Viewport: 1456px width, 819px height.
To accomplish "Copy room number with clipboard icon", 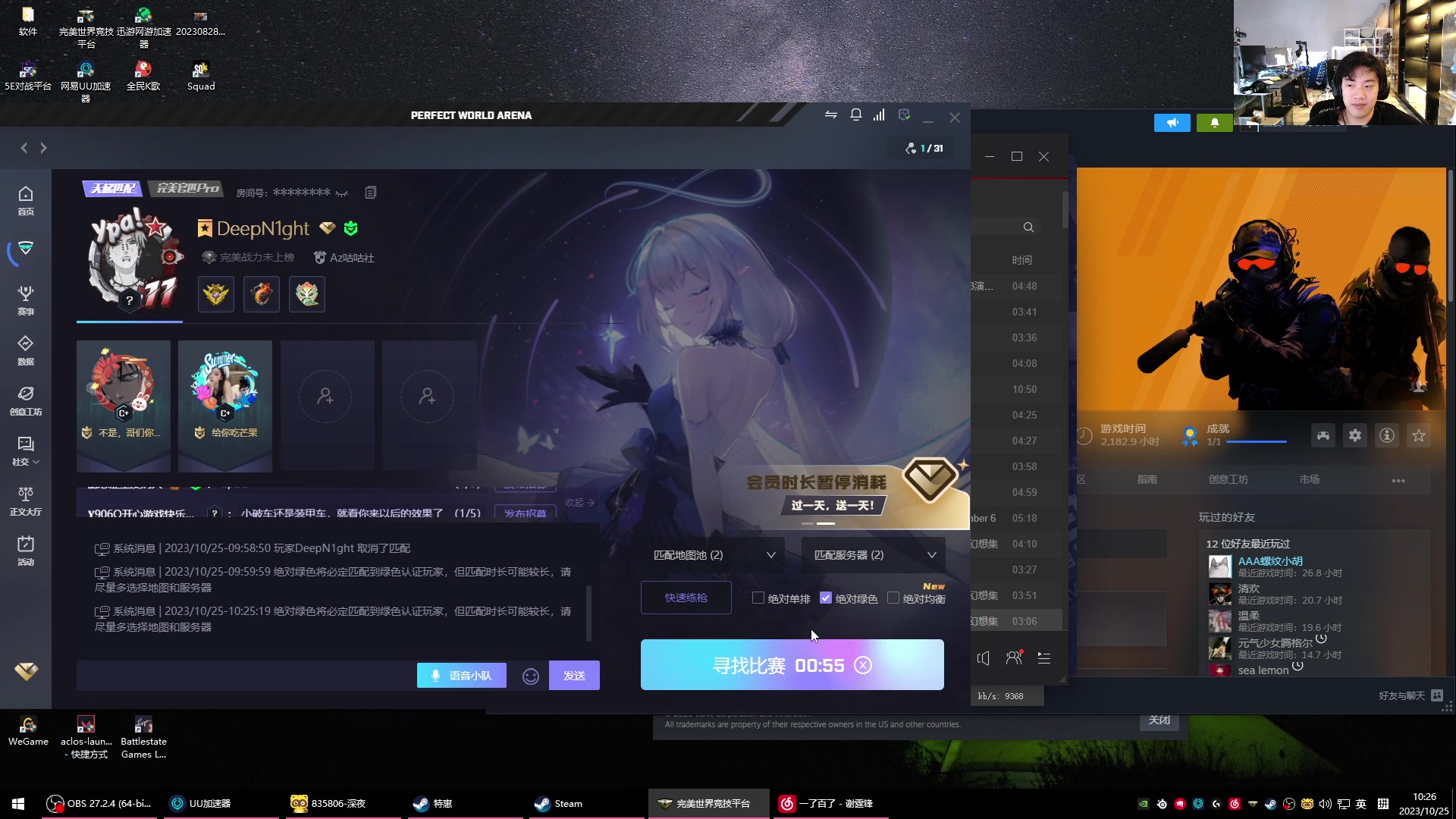I will click(x=370, y=193).
